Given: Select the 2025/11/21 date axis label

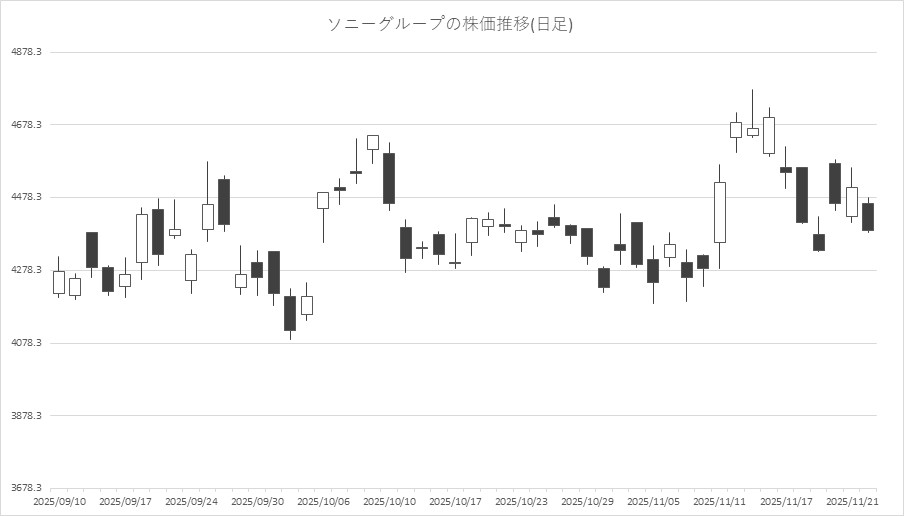Looking at the screenshot, I should pyautogui.click(x=851, y=501).
